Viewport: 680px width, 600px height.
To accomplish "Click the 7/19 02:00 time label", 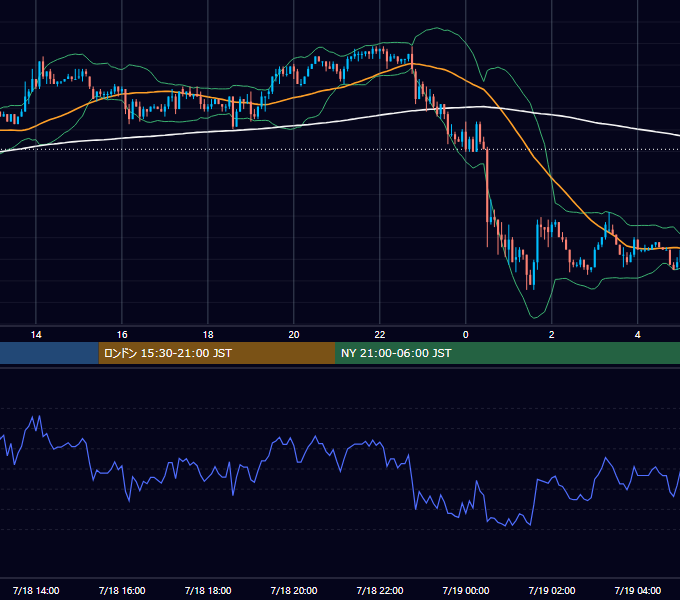I will click(x=551, y=590).
